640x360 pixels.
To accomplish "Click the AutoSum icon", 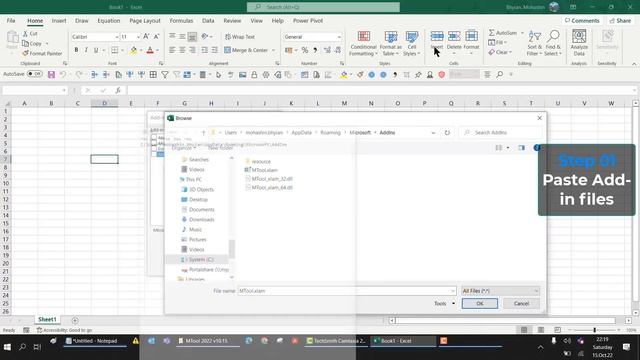I will 492,32.
